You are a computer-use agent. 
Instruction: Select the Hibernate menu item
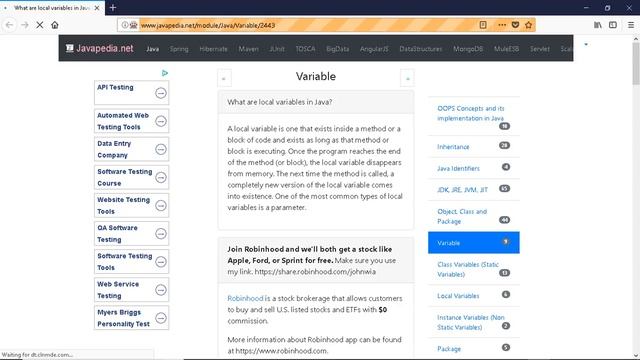click(213, 49)
